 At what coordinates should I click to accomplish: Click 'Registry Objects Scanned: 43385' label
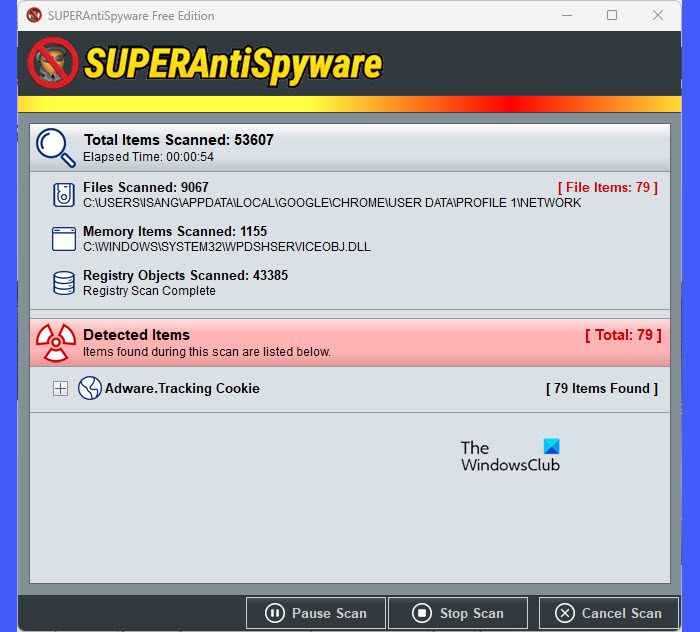tap(186, 275)
